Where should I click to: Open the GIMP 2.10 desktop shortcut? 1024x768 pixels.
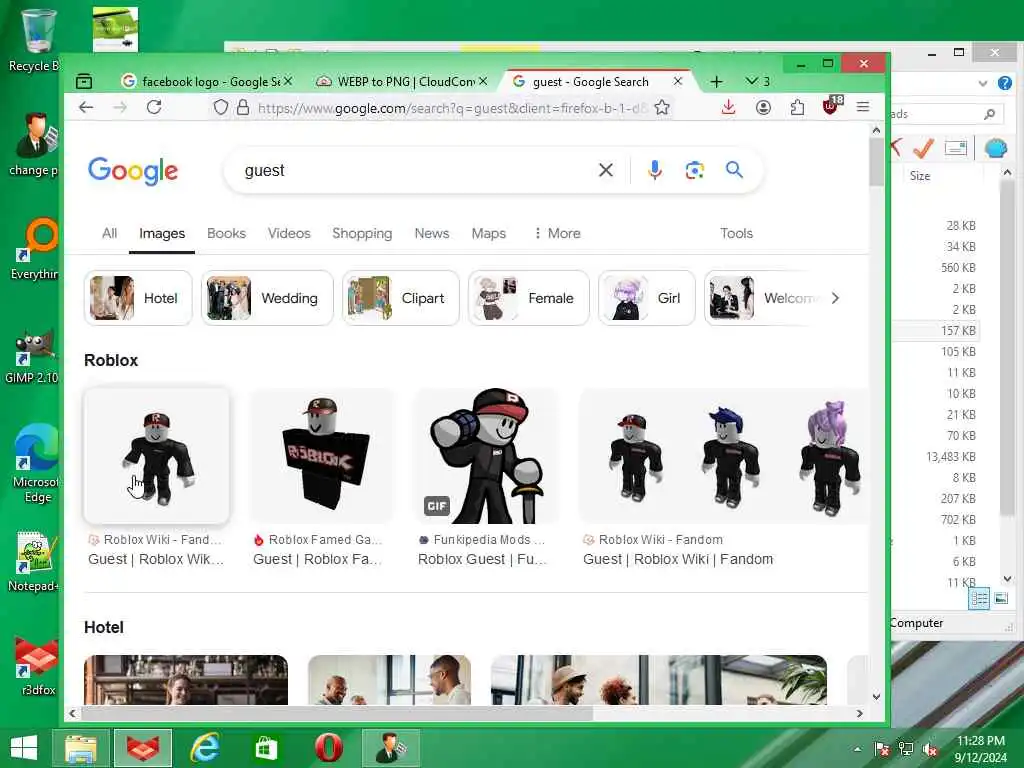(x=31, y=357)
